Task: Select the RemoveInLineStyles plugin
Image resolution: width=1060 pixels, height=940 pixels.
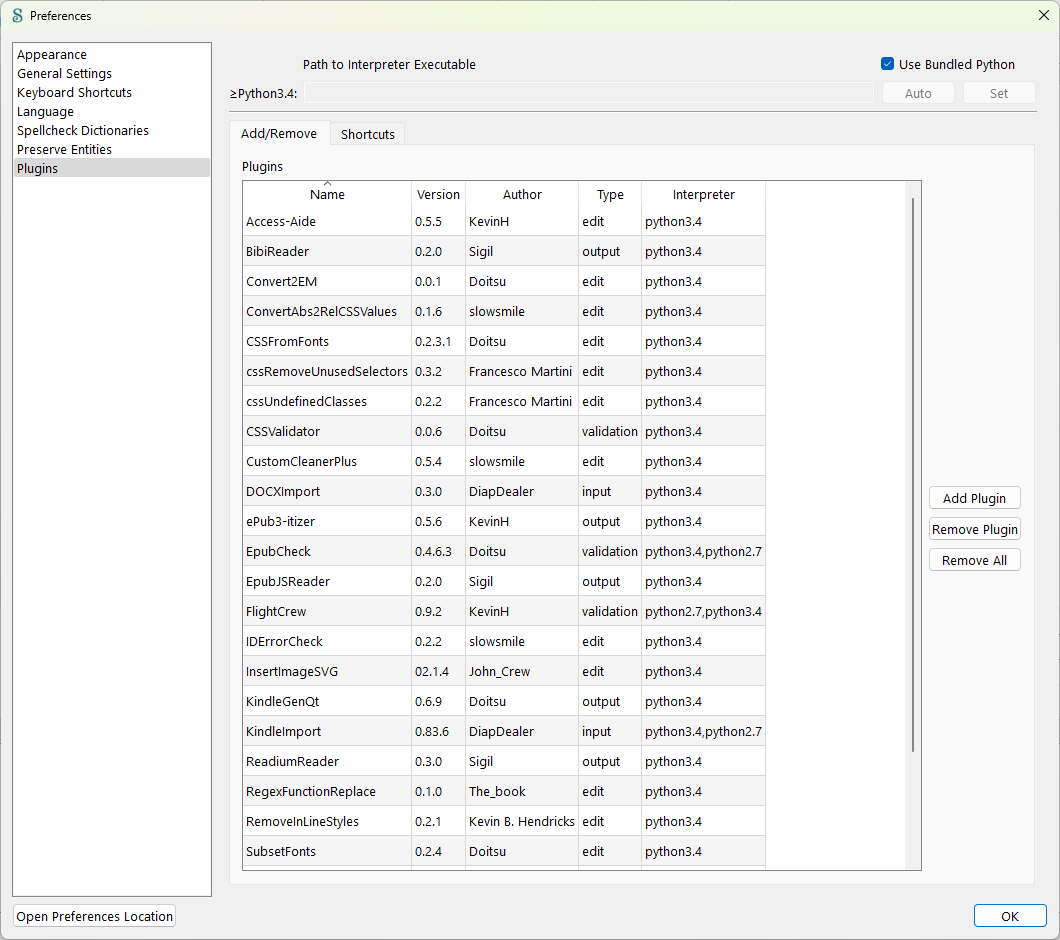Action: click(504, 821)
